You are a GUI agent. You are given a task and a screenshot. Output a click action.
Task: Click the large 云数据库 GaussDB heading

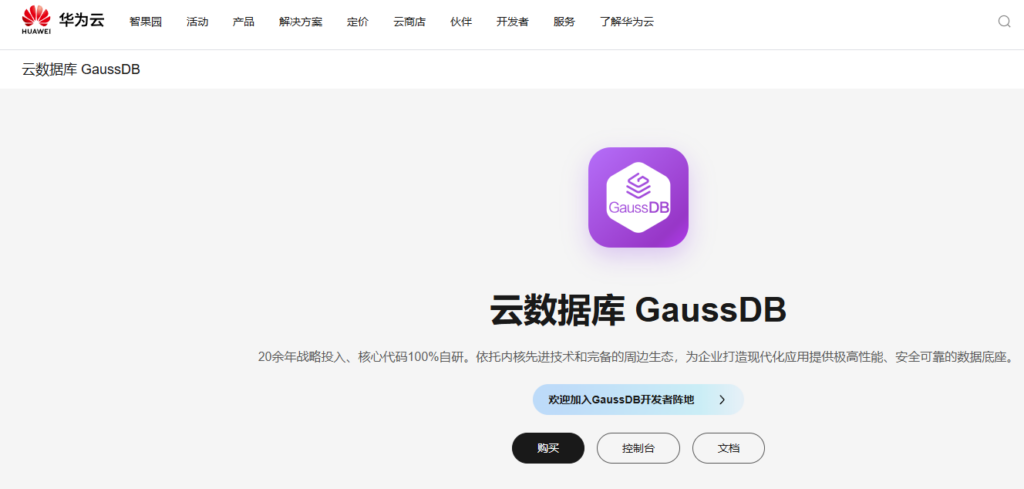click(638, 310)
